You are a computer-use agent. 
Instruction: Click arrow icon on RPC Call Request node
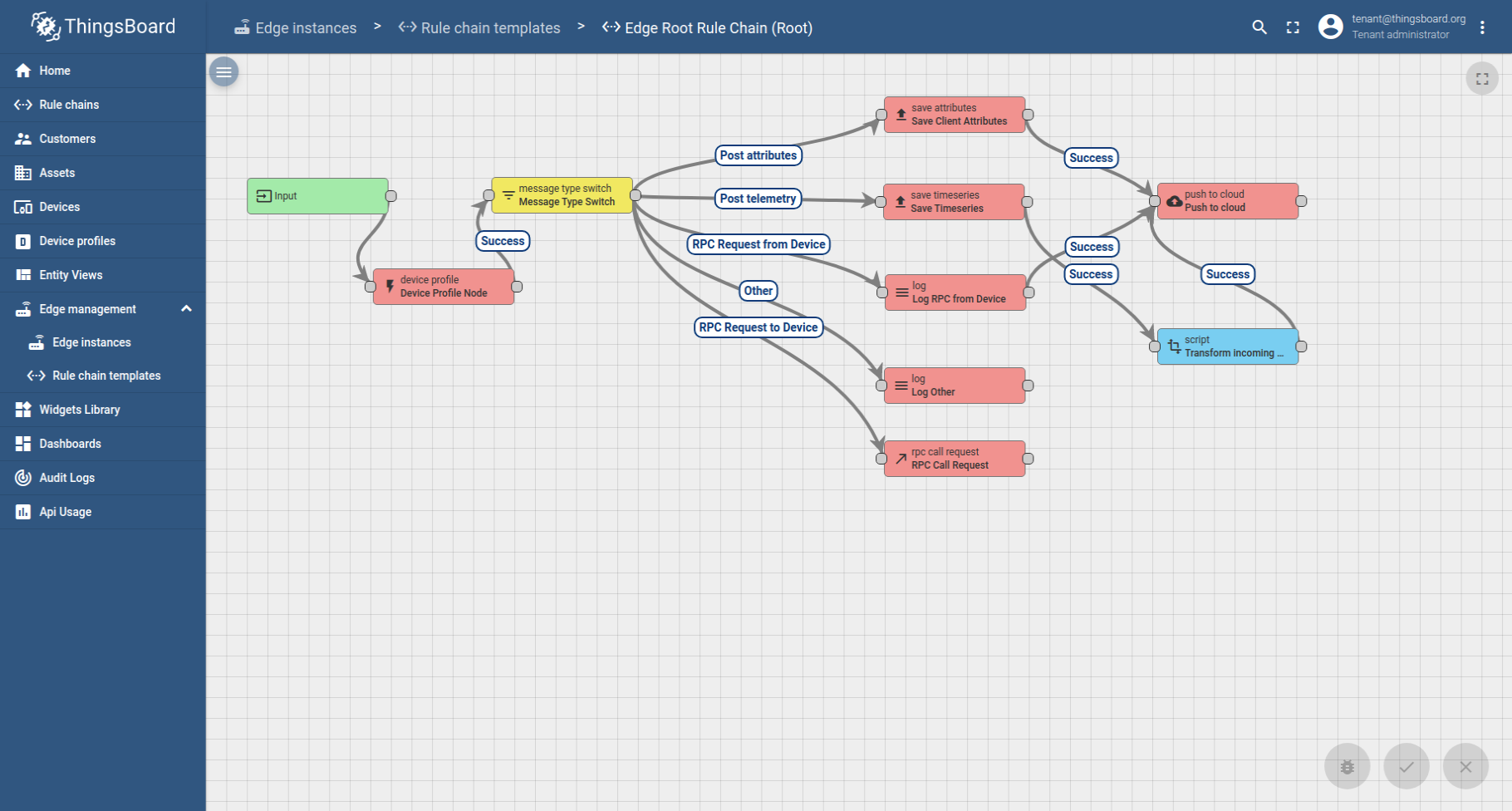point(901,459)
